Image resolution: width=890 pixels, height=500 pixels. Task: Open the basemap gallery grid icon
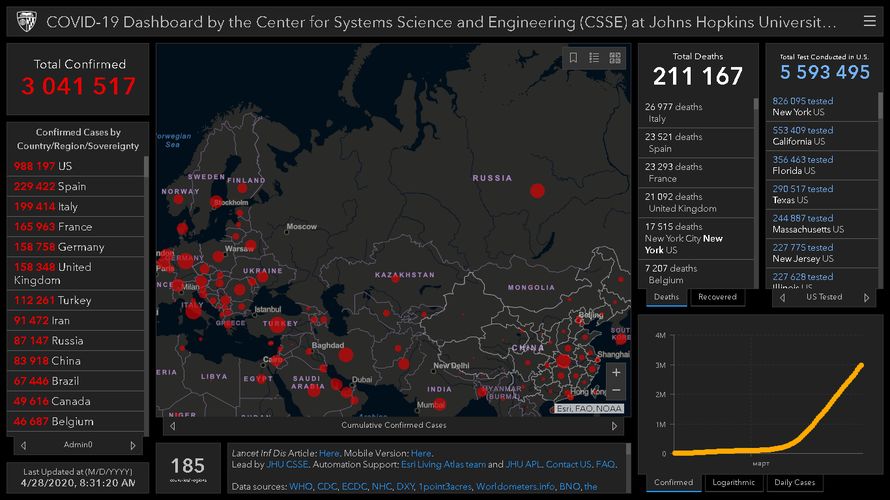pyautogui.click(x=615, y=58)
